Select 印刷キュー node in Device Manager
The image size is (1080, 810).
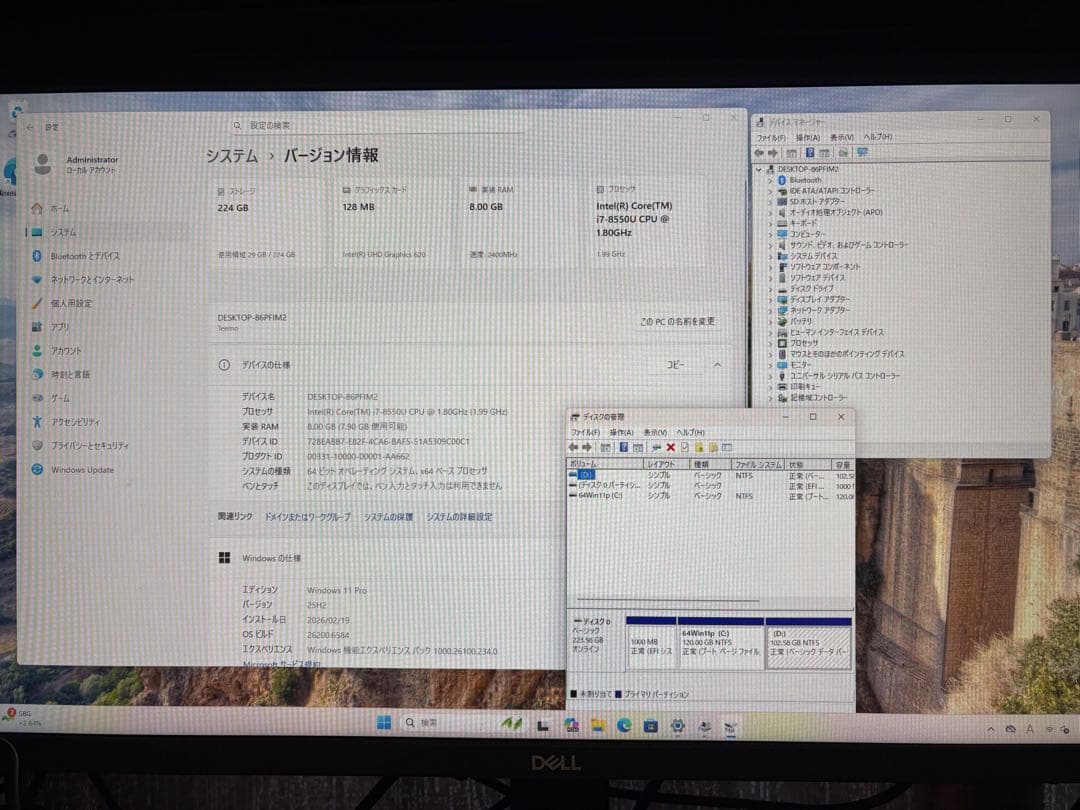tap(804, 387)
